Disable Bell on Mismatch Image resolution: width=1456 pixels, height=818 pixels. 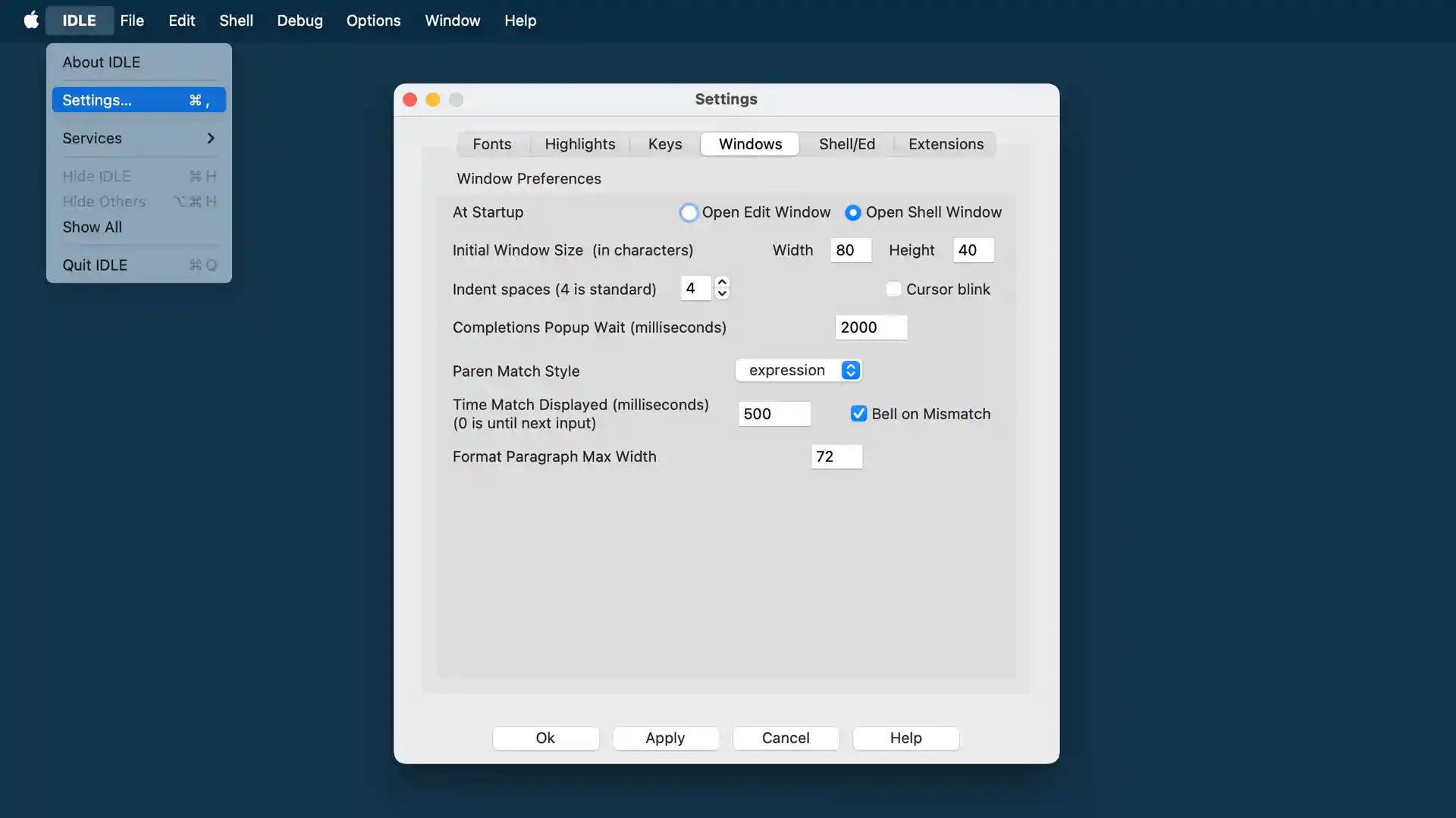pos(858,413)
